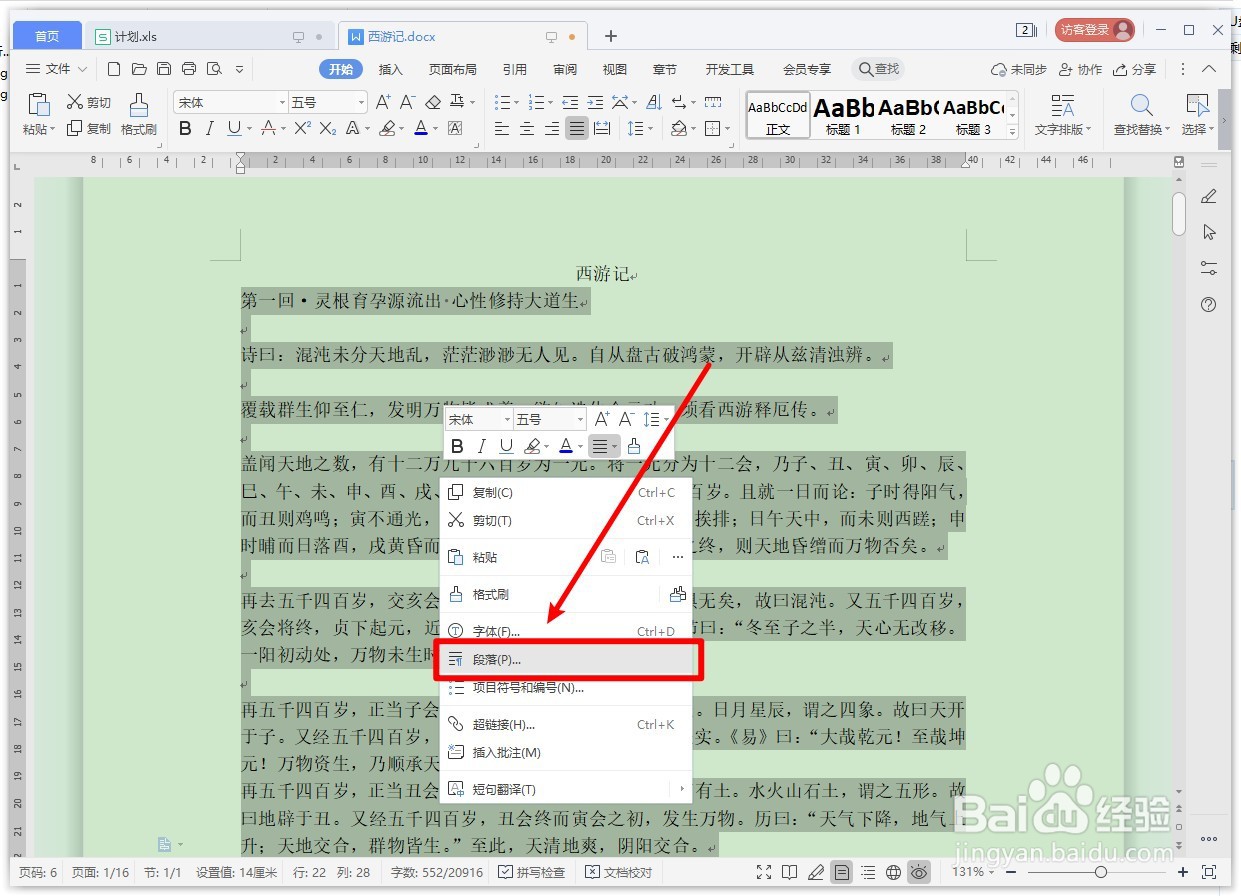Click the Cut (剪切) ribbon button
1241x896 pixels.
tap(89, 102)
